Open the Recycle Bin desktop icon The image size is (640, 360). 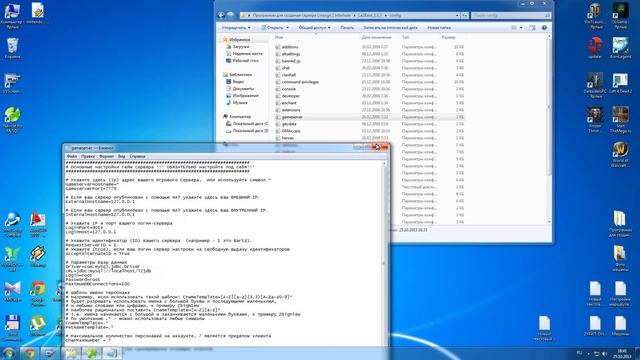point(13,47)
